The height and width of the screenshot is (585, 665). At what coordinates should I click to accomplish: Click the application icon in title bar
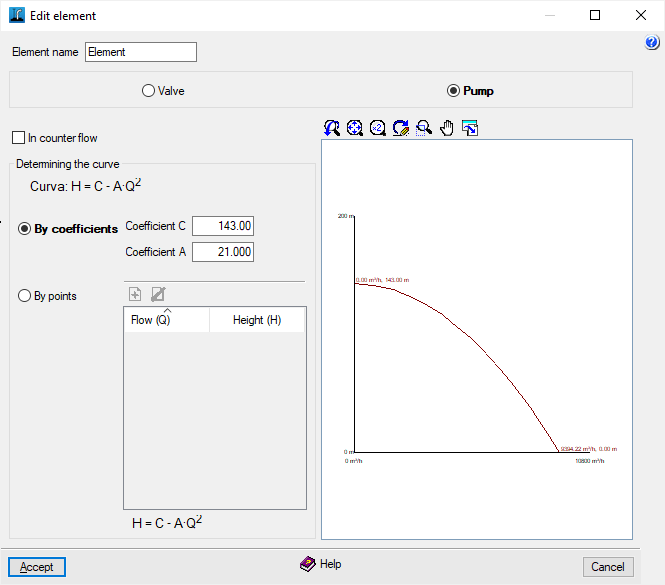pos(17,15)
